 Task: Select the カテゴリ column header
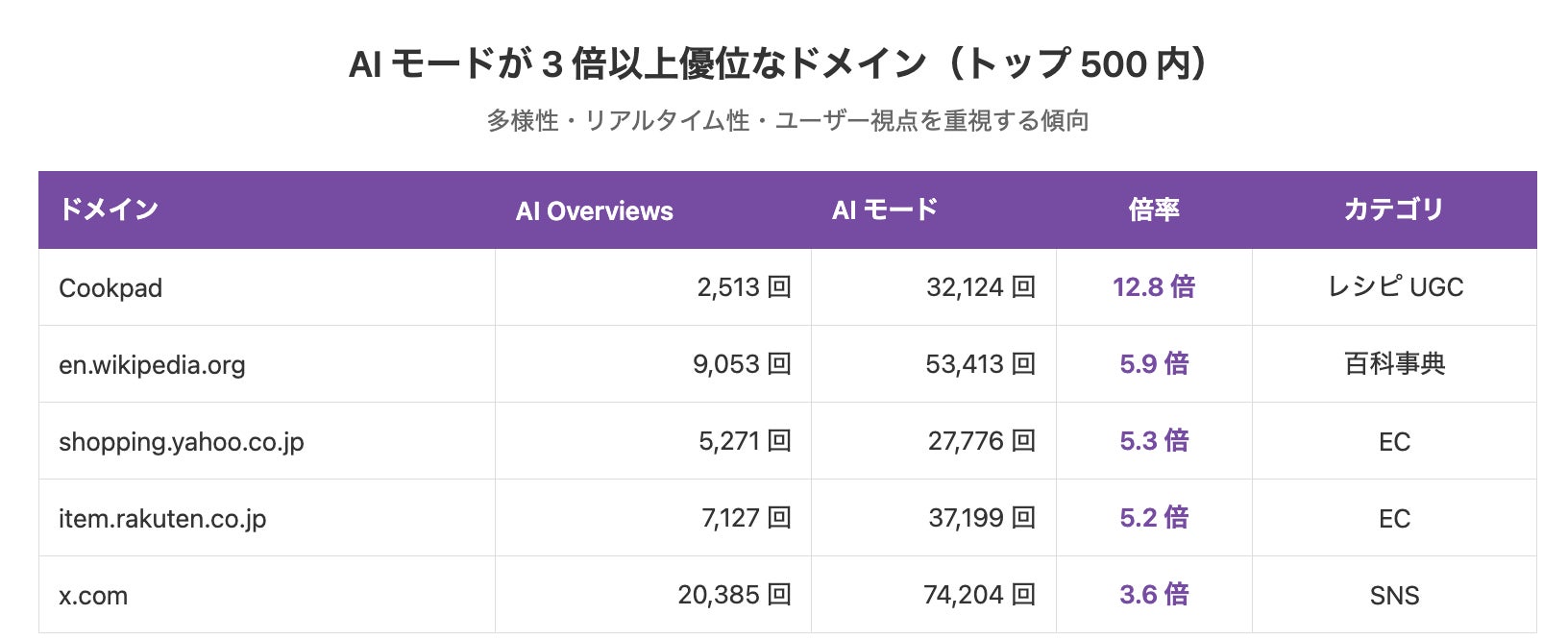point(1393,209)
